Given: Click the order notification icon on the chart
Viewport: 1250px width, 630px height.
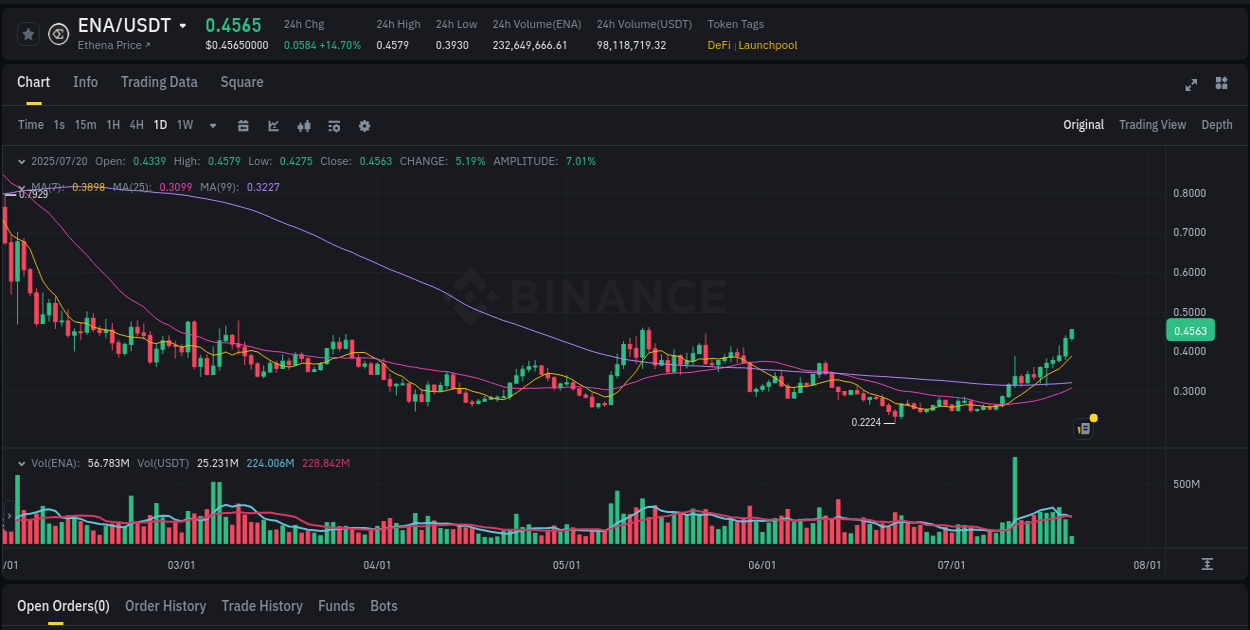Looking at the screenshot, I should click(x=1083, y=428).
